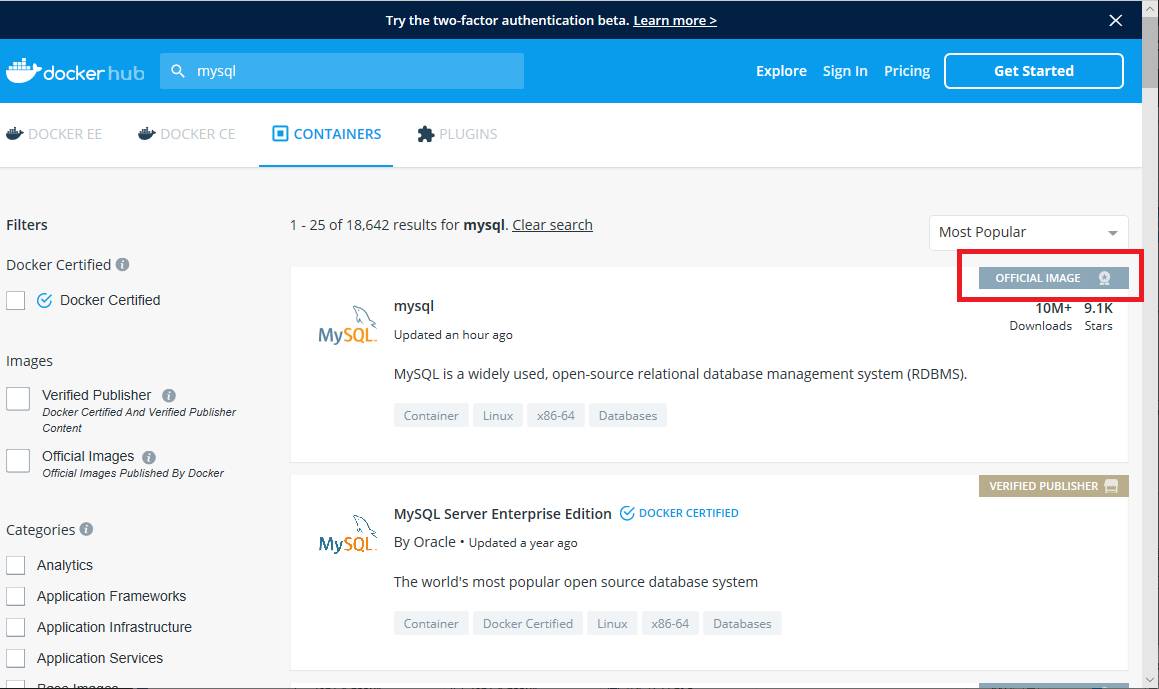Click the MySQL Server Enterprise Edition logo
Screen dimensions: 1159x689
(x=347, y=533)
